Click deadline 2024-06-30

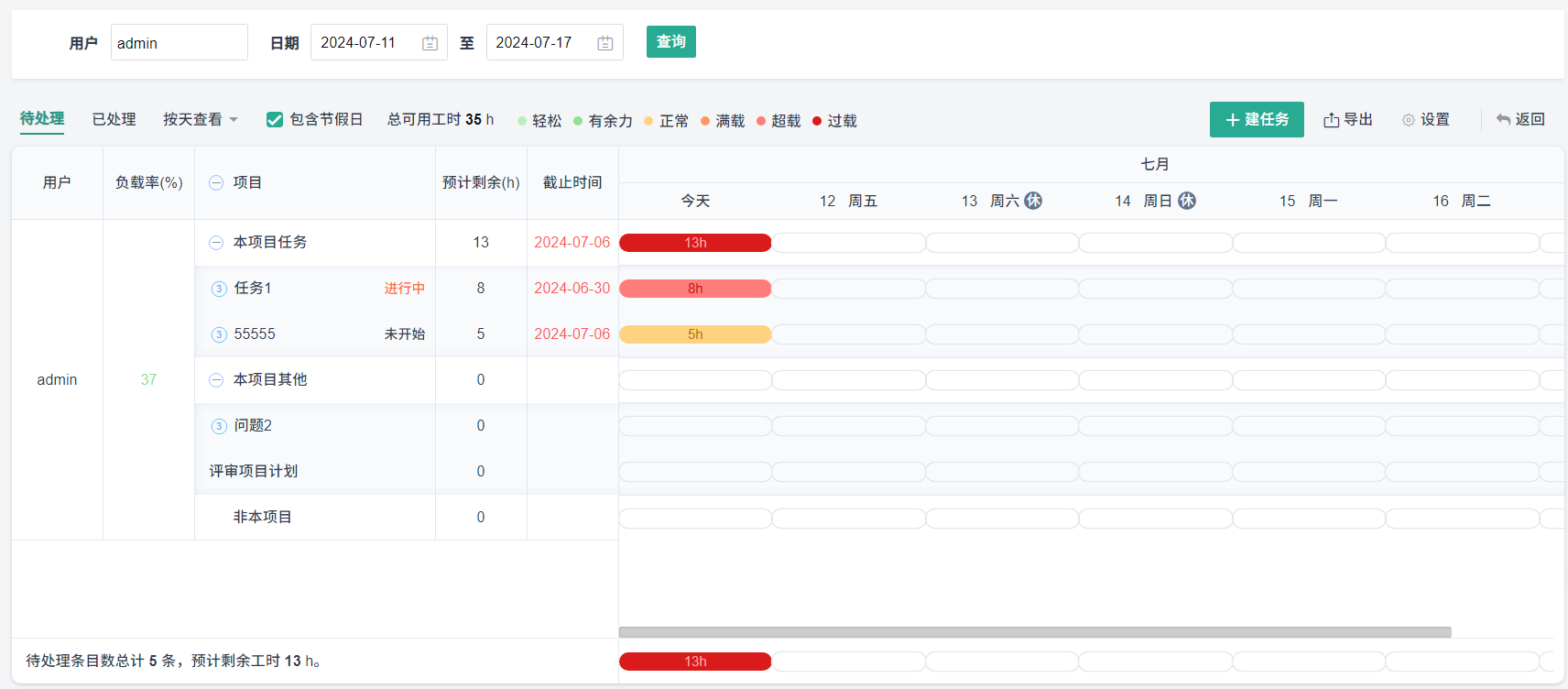click(572, 289)
